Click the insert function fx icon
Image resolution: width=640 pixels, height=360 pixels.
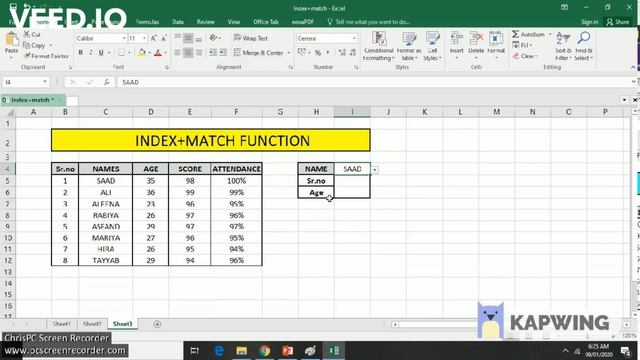point(107,82)
